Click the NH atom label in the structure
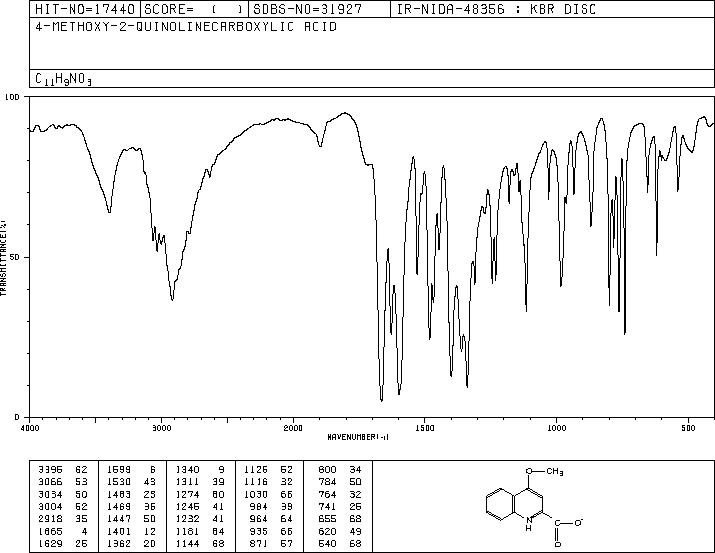Screen dimensions: 715x553 528,524
